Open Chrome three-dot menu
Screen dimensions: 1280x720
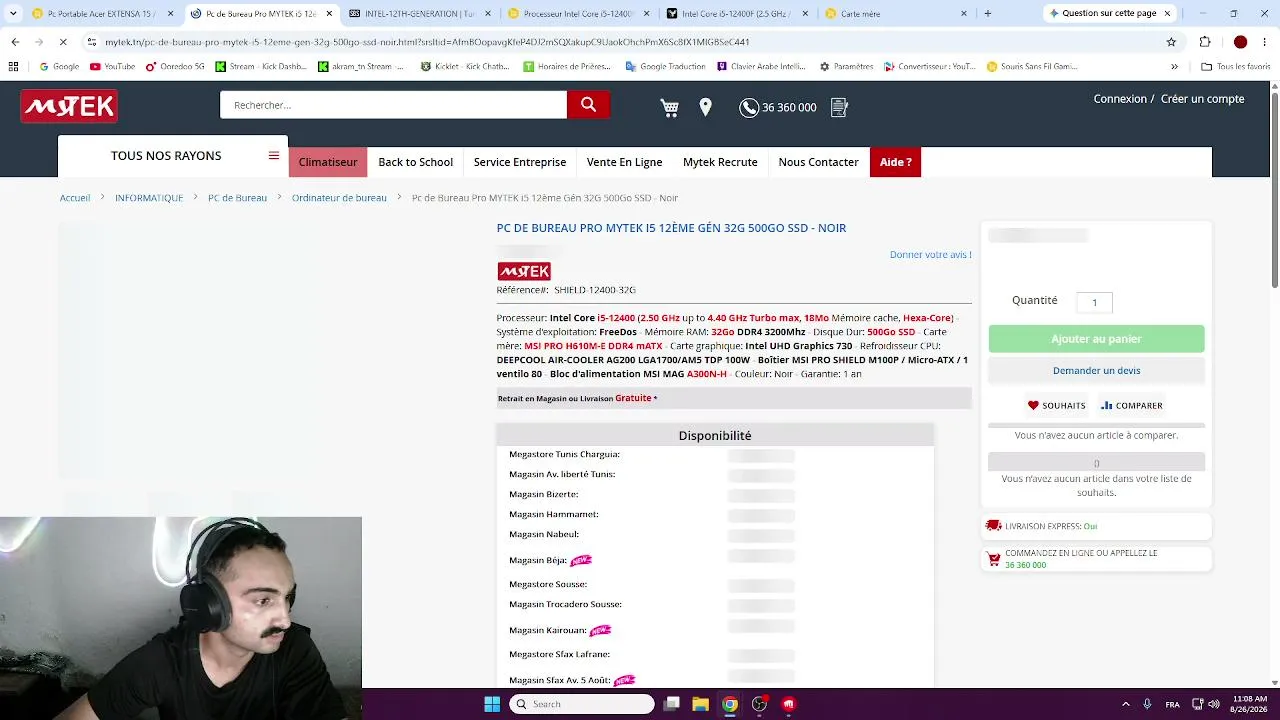(1265, 42)
